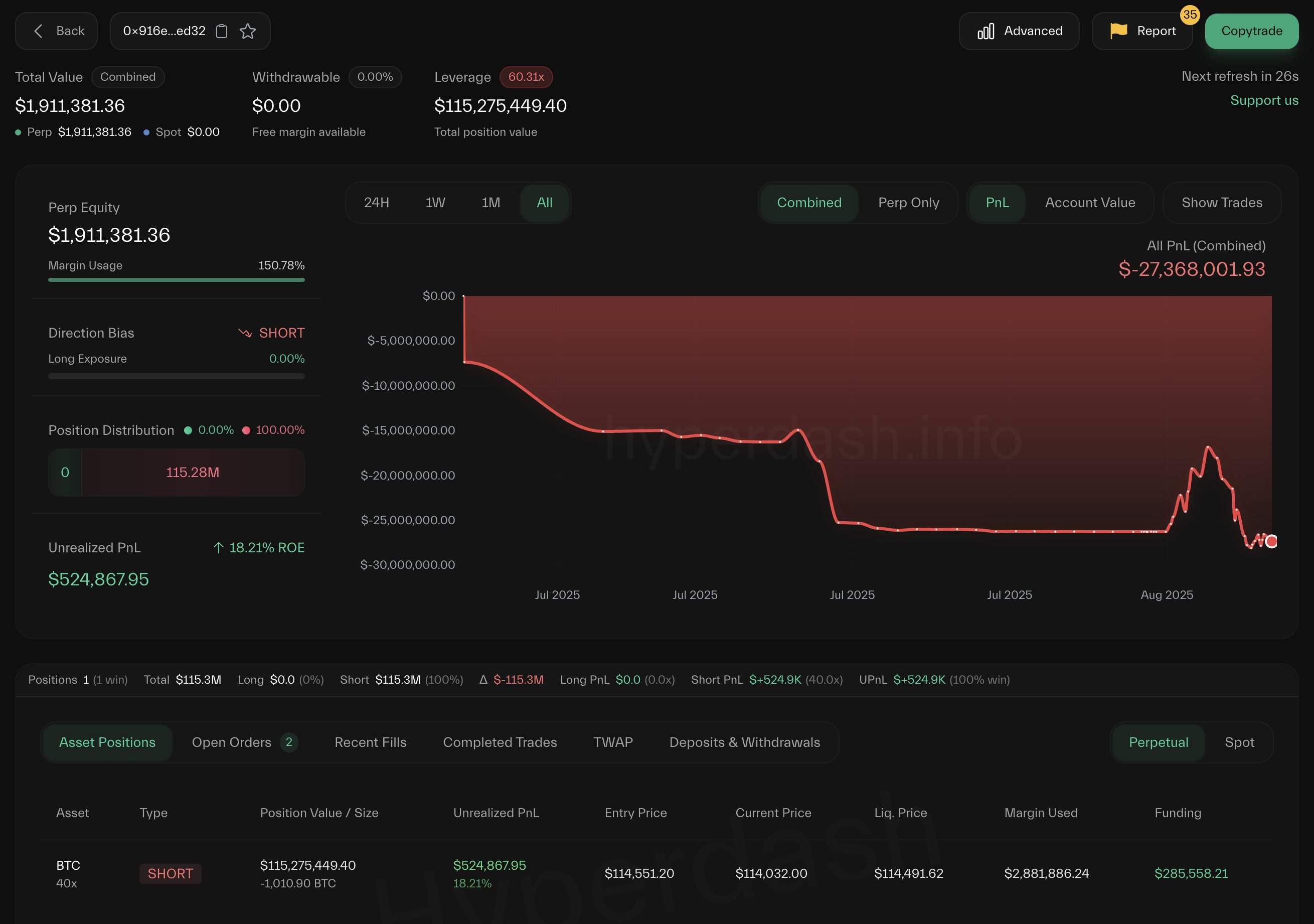Show the PnL chart
1314x924 pixels.
click(997, 203)
